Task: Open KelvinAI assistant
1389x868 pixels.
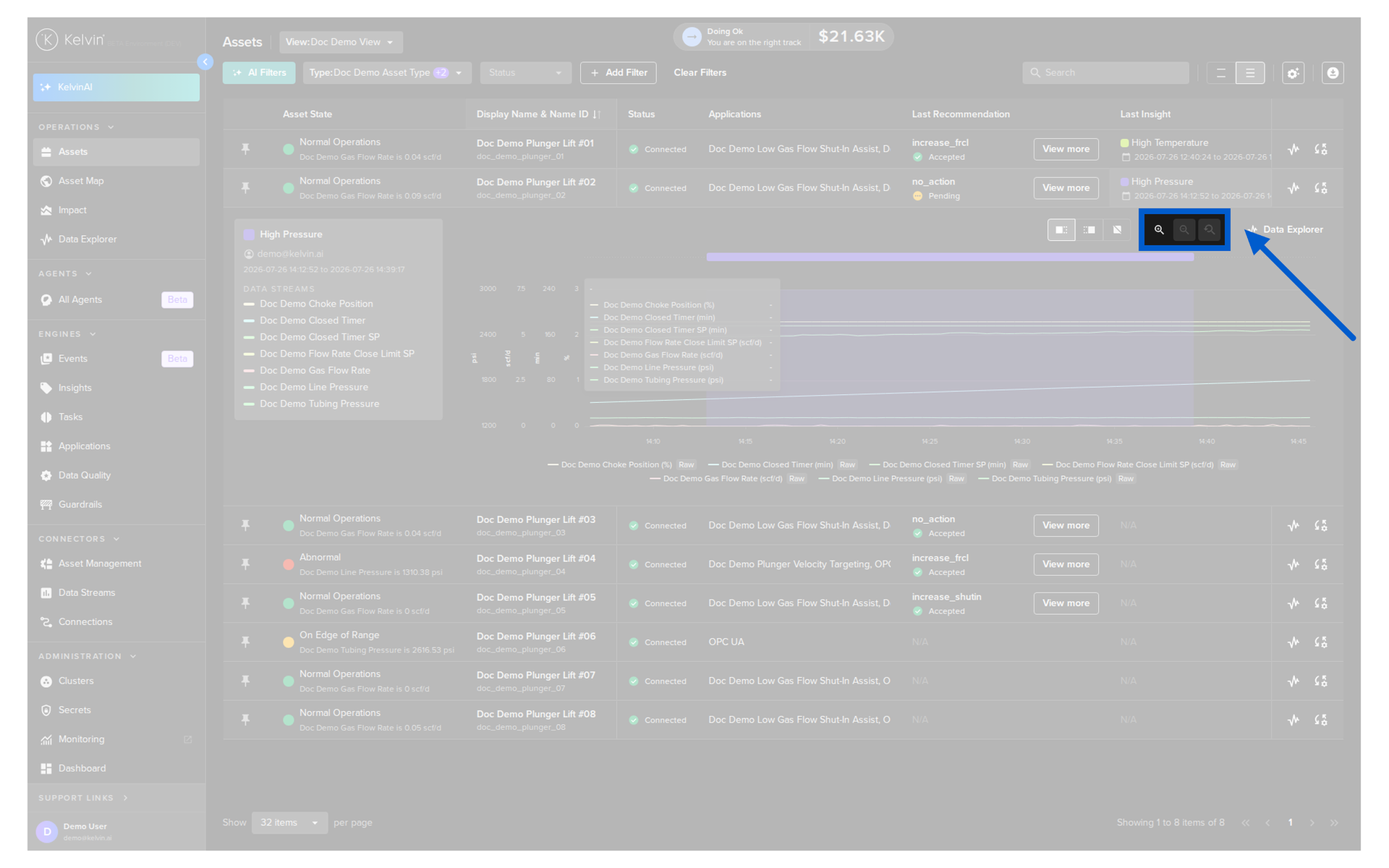Action: coord(116,88)
